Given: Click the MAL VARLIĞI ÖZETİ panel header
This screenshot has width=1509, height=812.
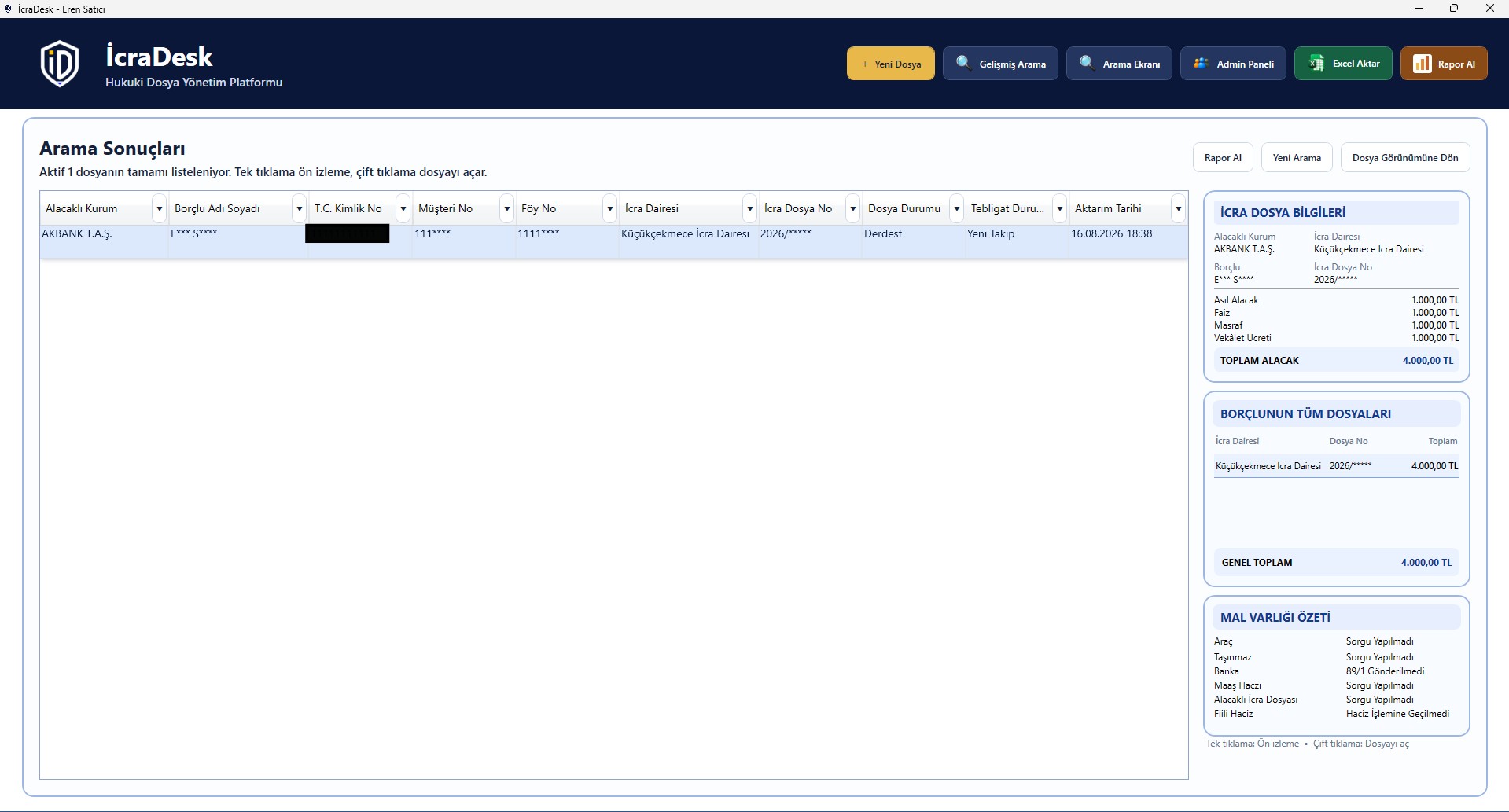Looking at the screenshot, I should [x=1337, y=617].
